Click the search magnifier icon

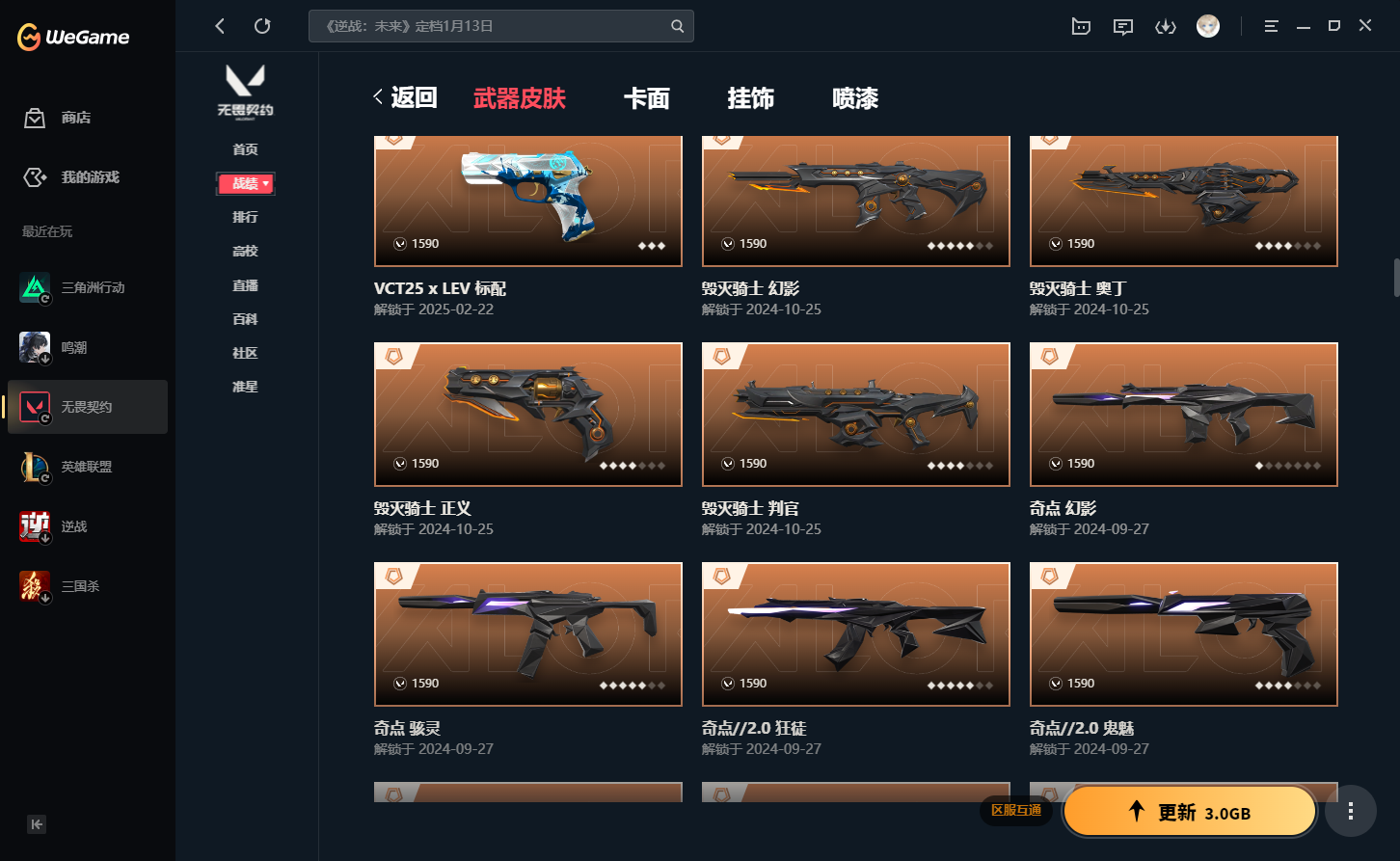(678, 26)
